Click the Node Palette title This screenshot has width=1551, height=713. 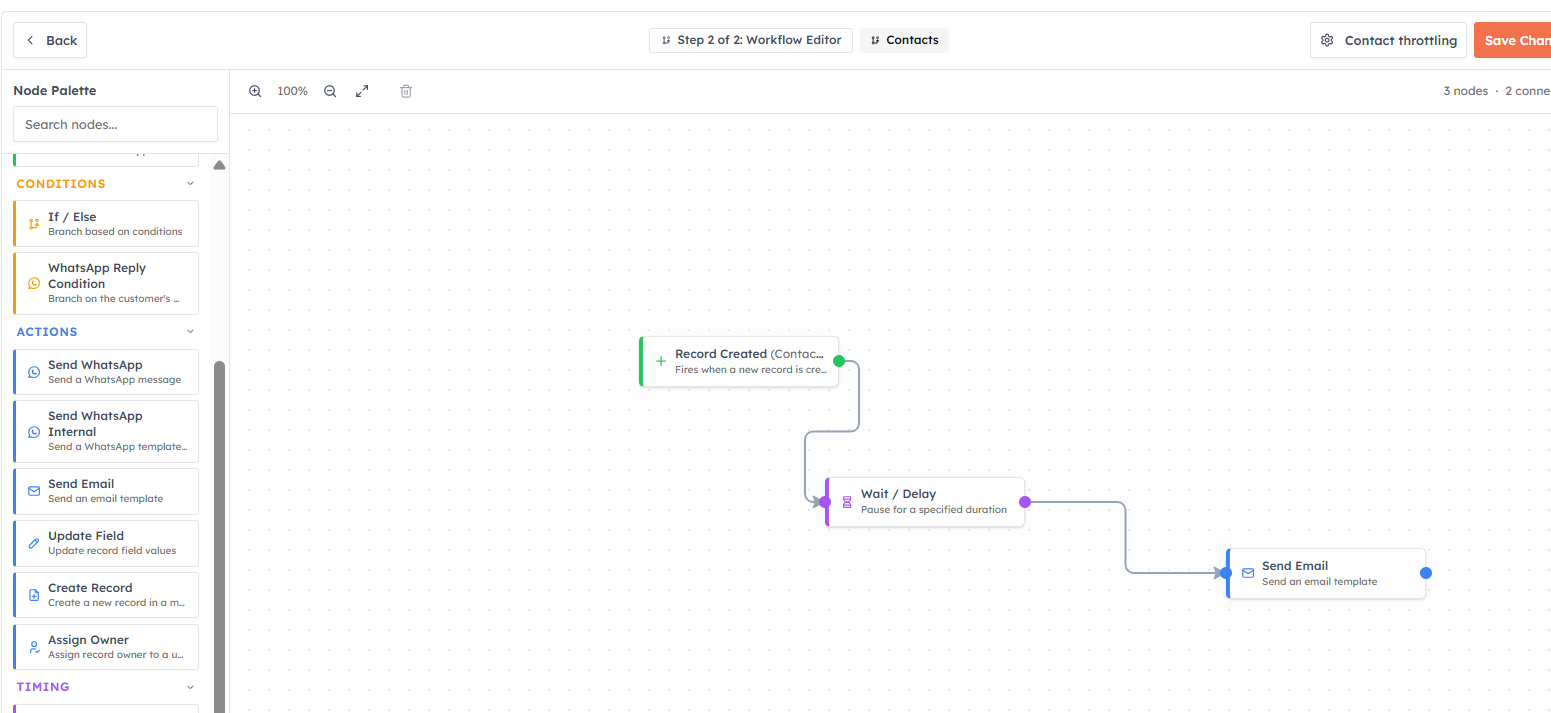[x=55, y=90]
